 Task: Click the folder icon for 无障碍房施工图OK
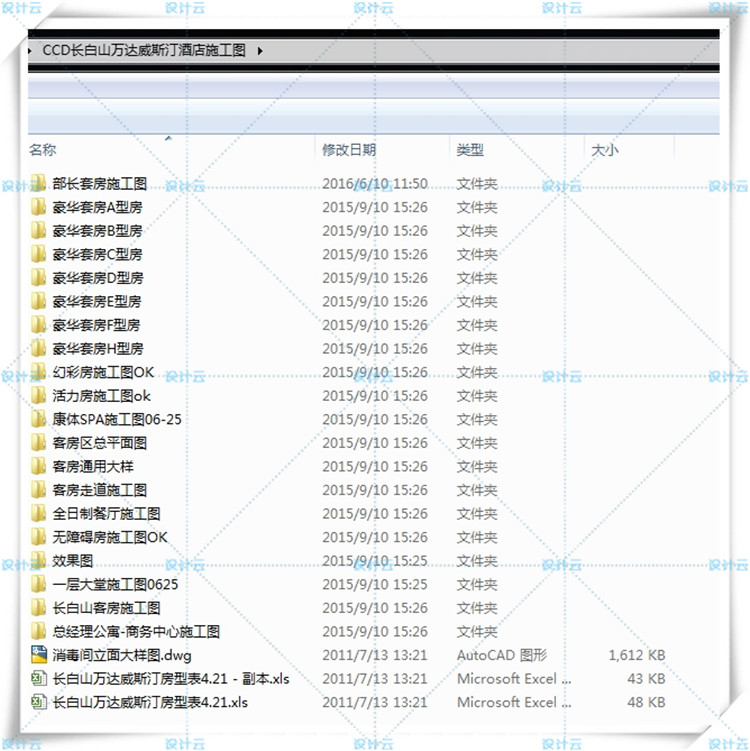click(x=38, y=537)
